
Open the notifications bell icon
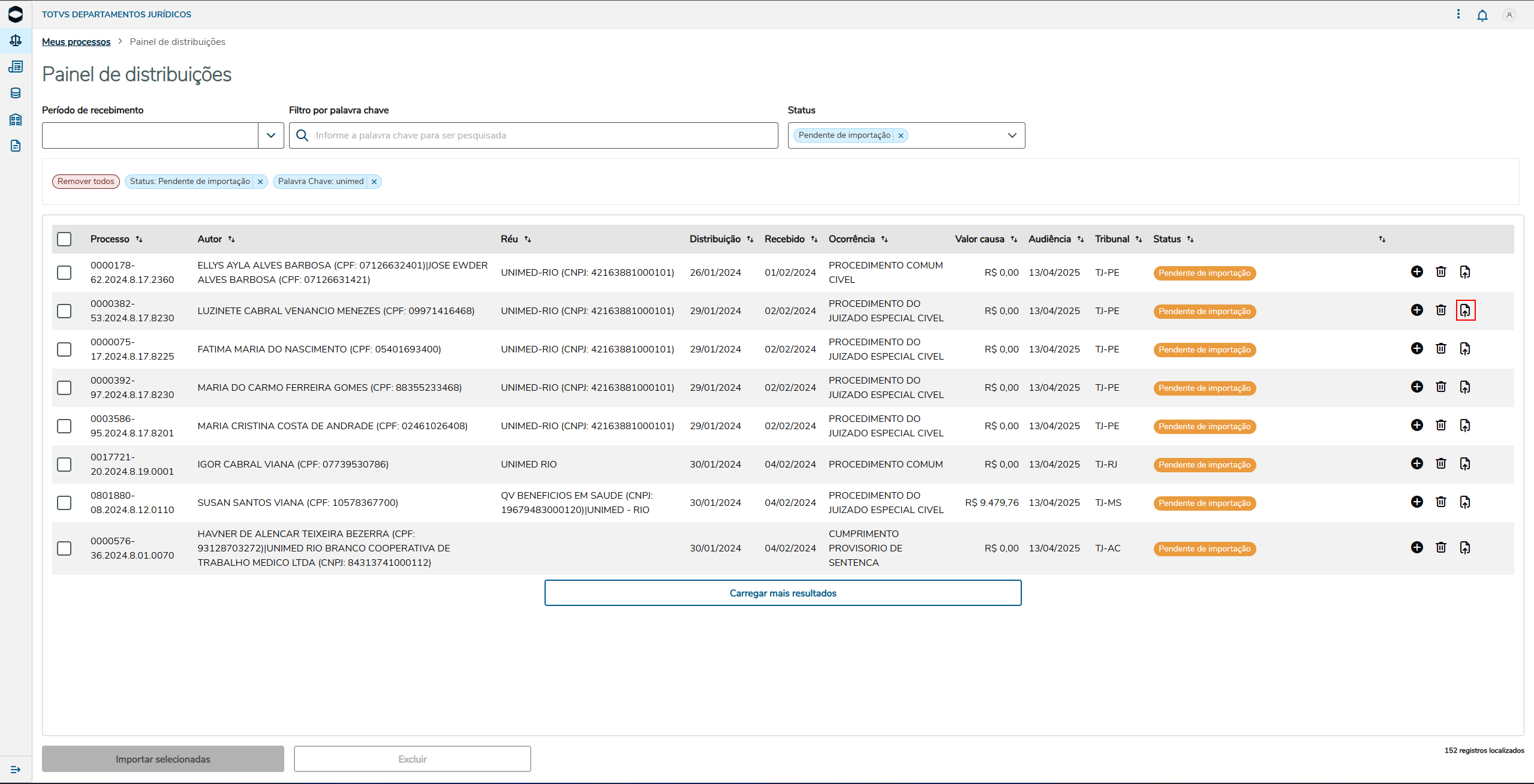click(x=1482, y=15)
